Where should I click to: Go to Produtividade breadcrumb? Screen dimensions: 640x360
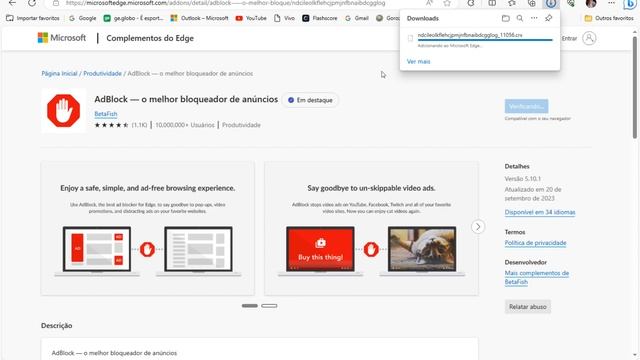[x=102, y=73]
